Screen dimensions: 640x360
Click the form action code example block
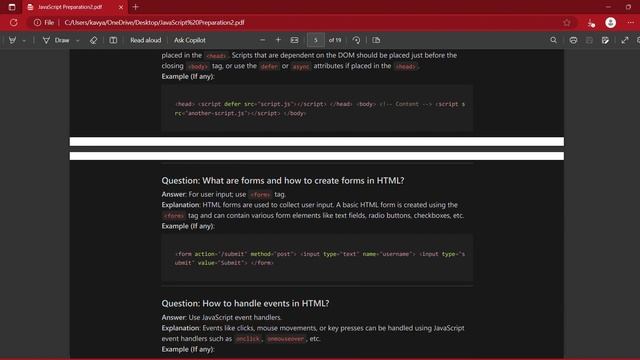tap(317, 258)
